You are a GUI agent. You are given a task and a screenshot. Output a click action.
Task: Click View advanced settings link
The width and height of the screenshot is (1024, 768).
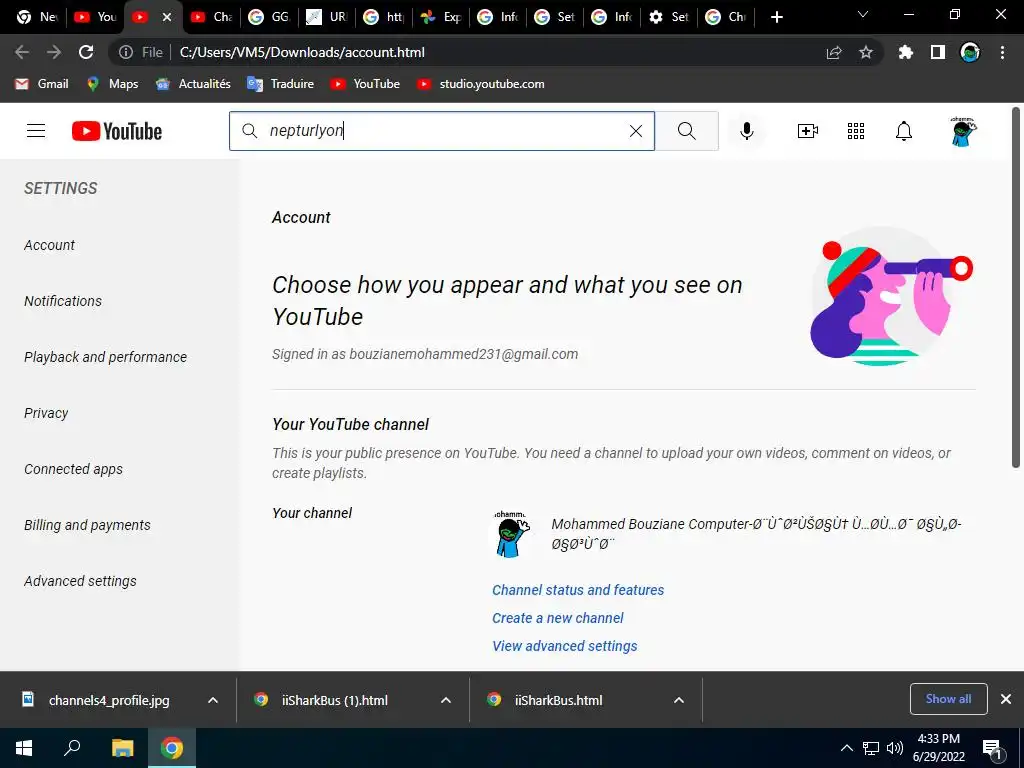click(565, 646)
